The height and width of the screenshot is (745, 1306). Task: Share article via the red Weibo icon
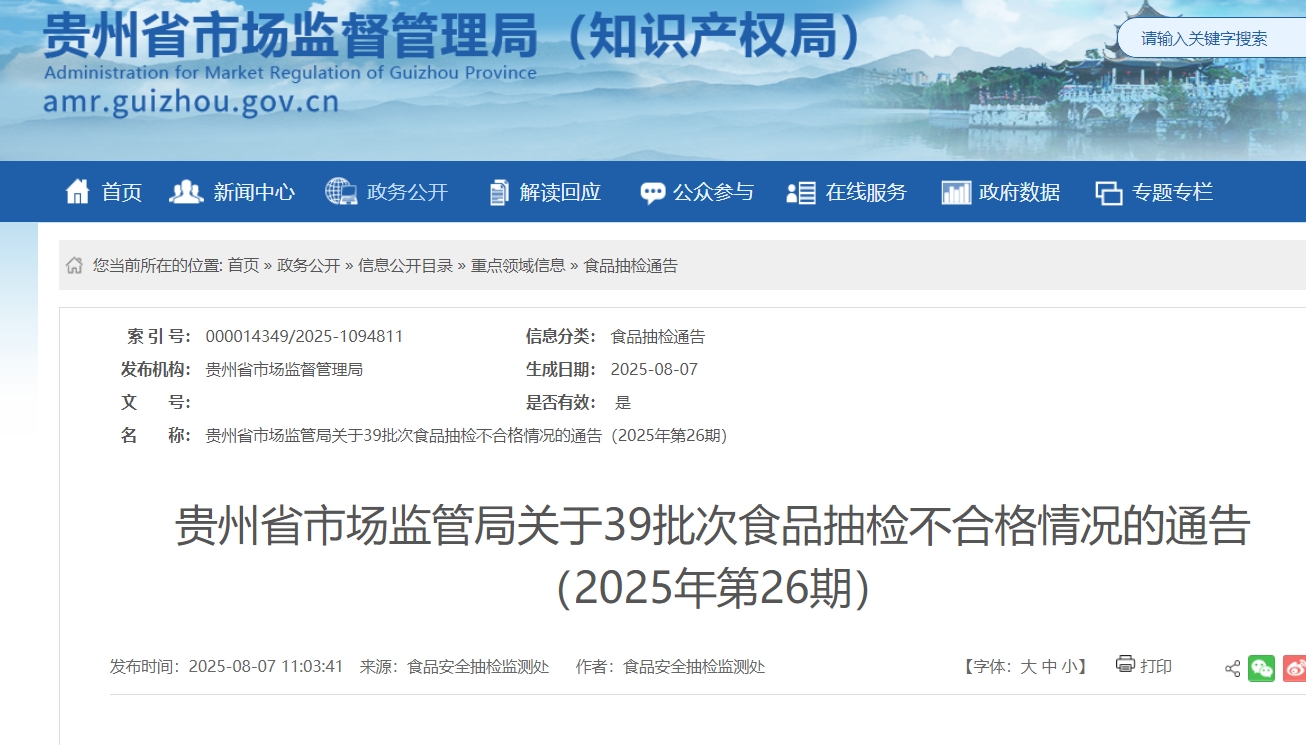click(1295, 668)
